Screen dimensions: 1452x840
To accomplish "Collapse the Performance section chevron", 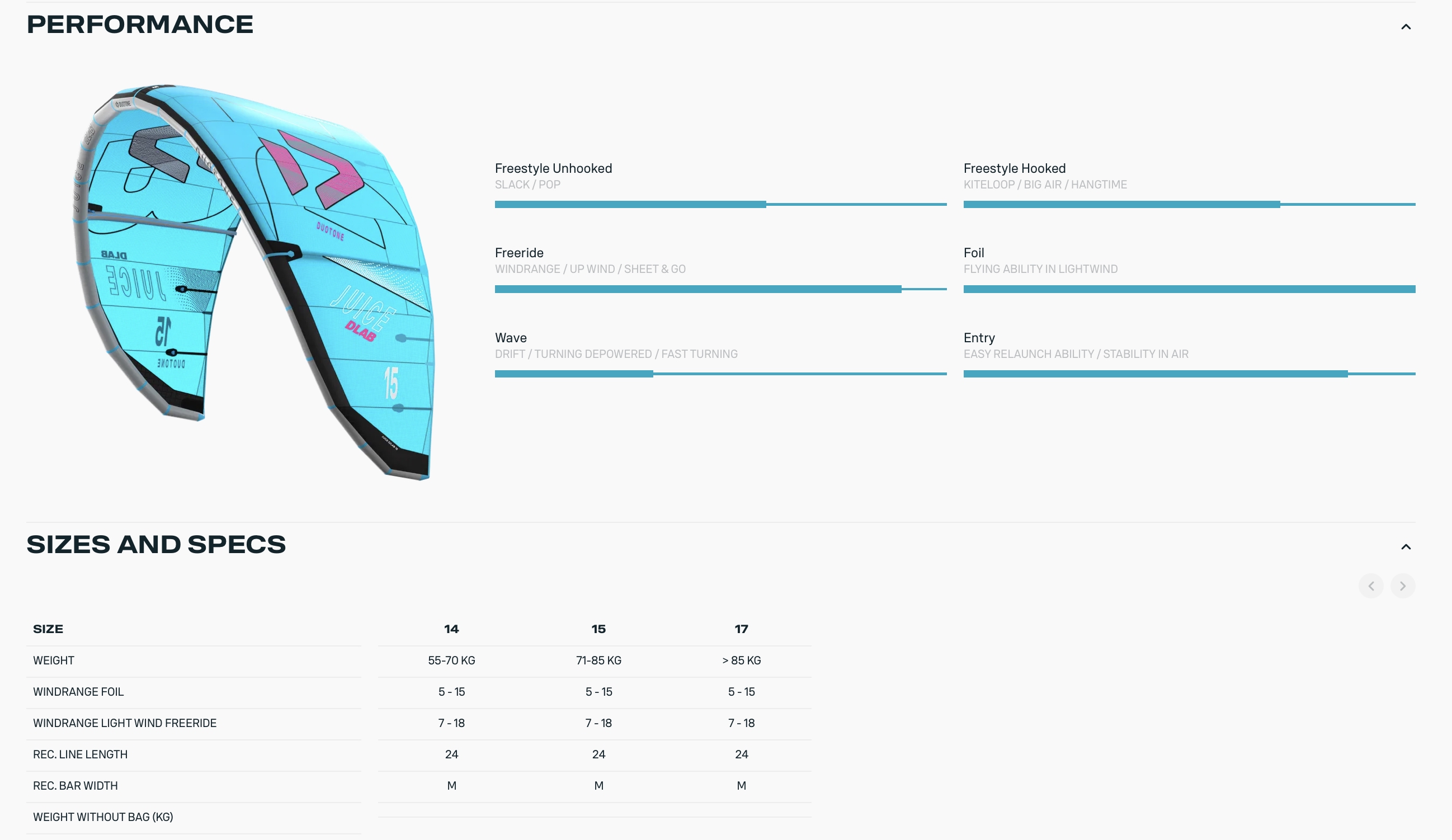I will [1406, 26].
